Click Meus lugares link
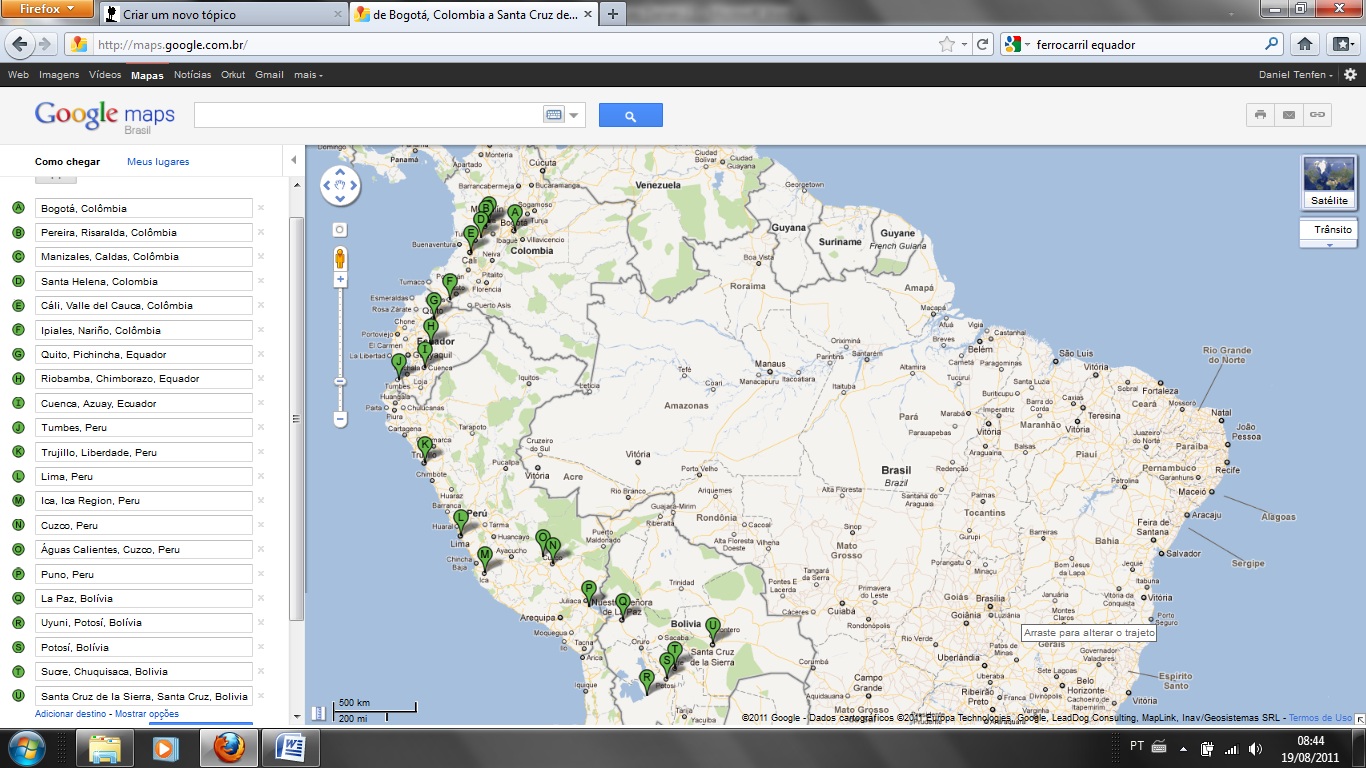1366x768 pixels. (x=158, y=161)
